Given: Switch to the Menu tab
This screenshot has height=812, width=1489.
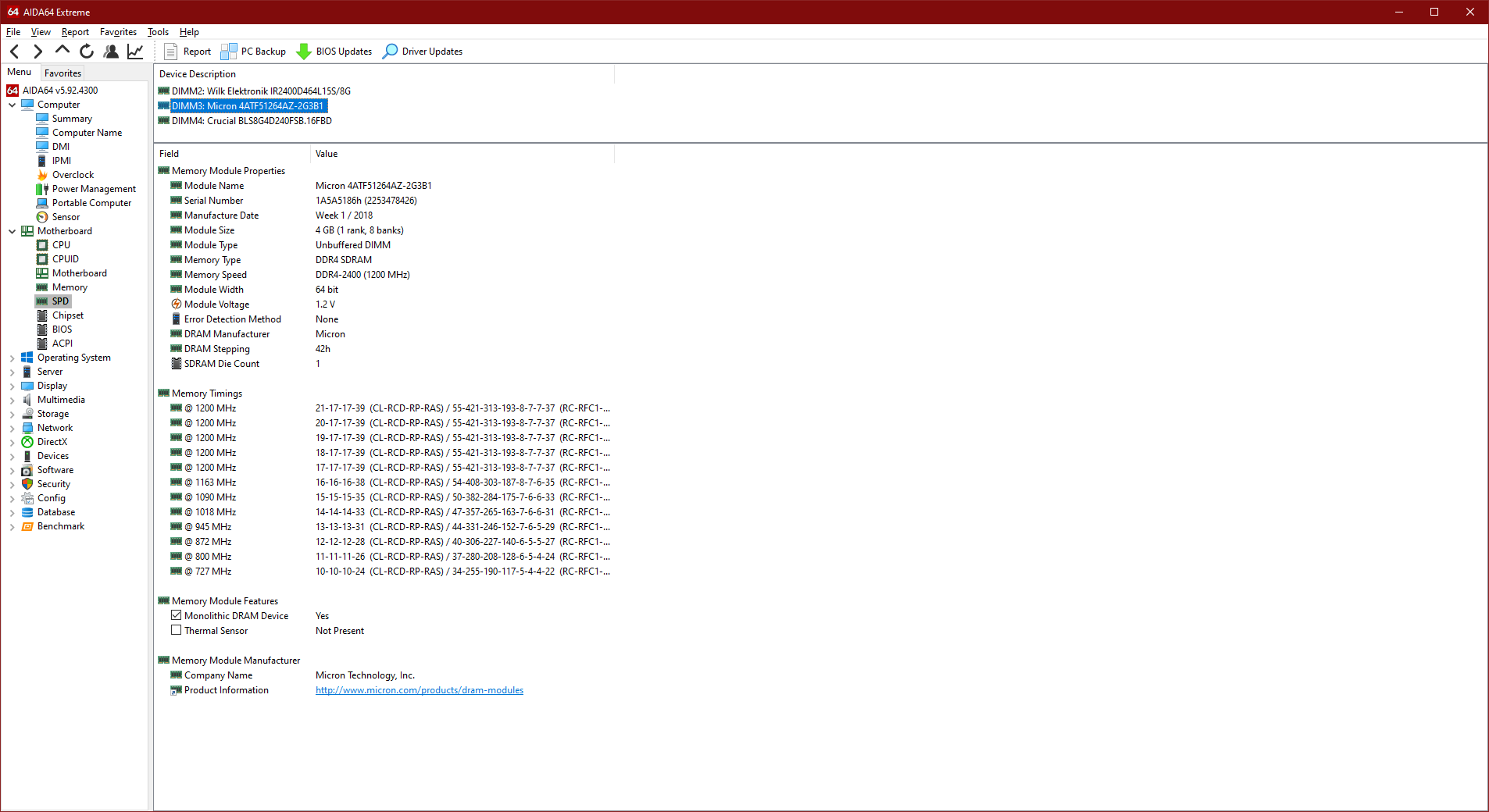Looking at the screenshot, I should [x=20, y=72].
